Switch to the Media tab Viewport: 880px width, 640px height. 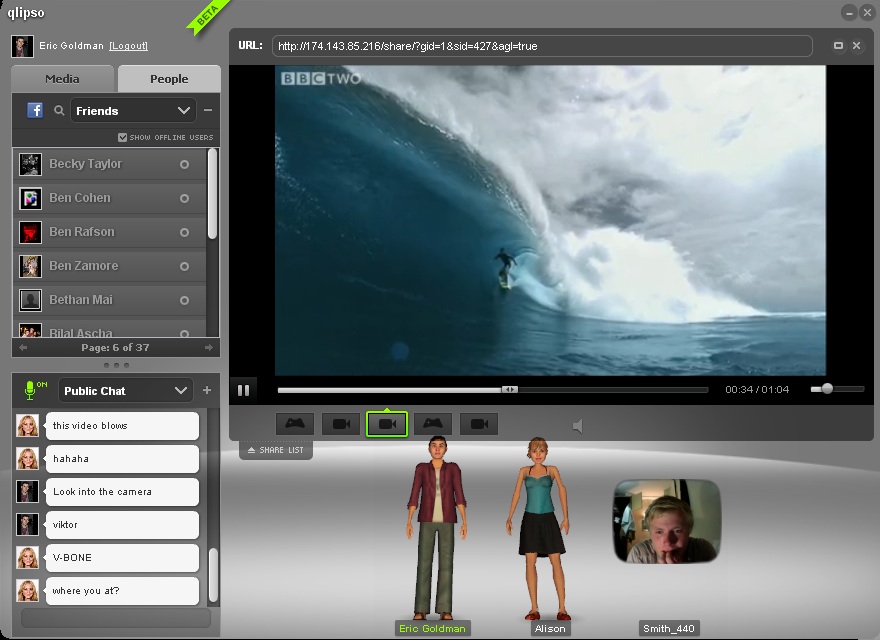click(x=63, y=79)
